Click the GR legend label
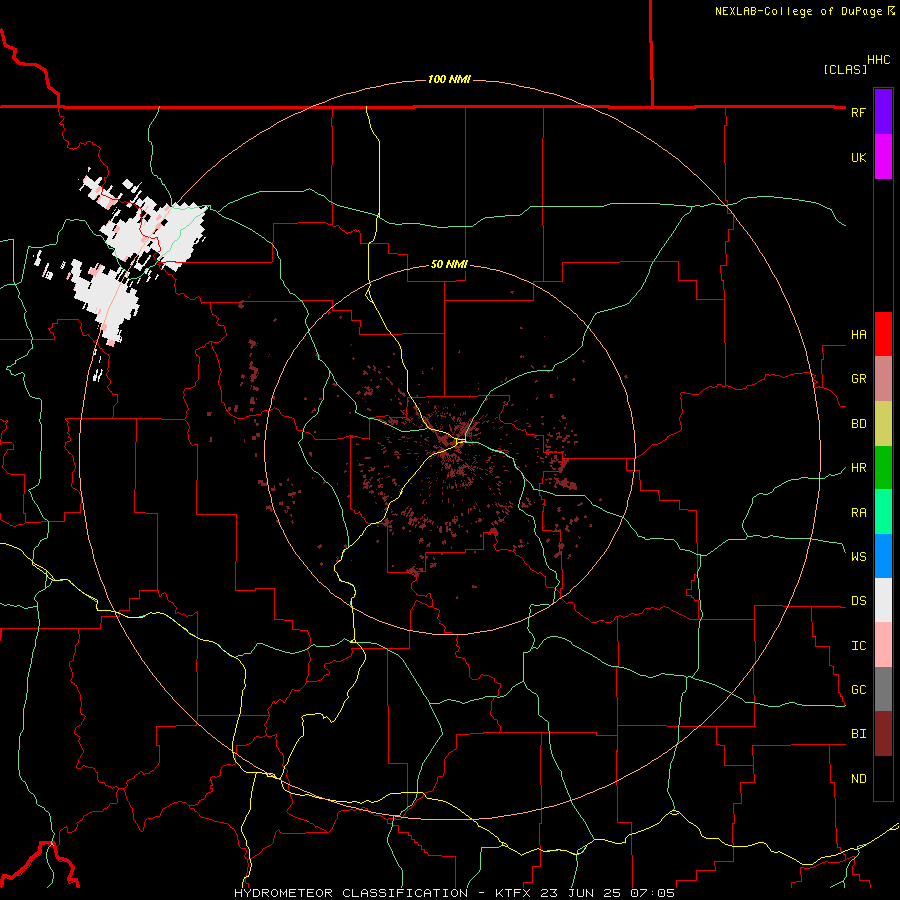The height and width of the screenshot is (900, 900). [858, 379]
